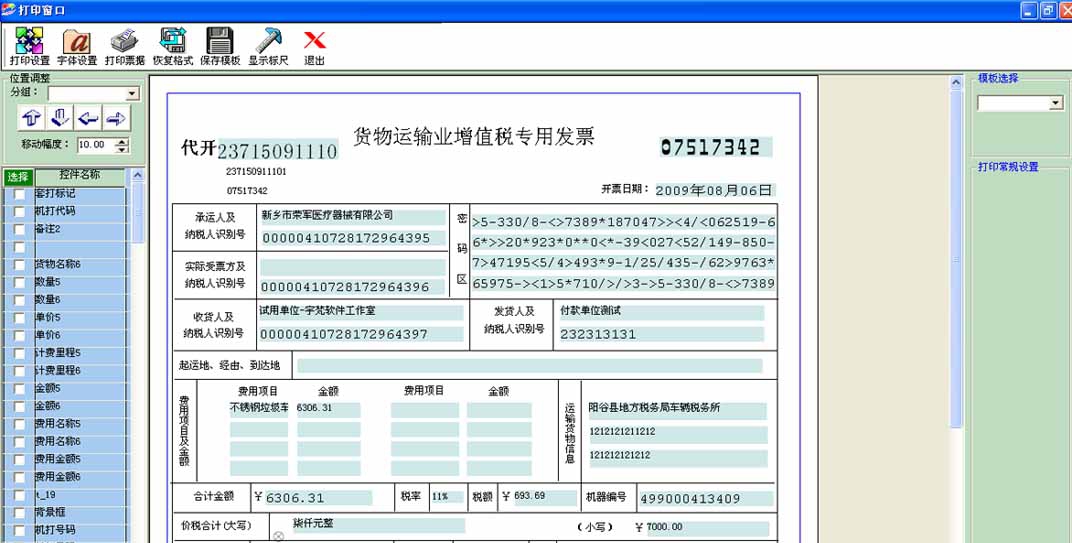This screenshot has width=1072, height=543.
Task: Click 退出 exit red X icon
Action: (x=314, y=47)
